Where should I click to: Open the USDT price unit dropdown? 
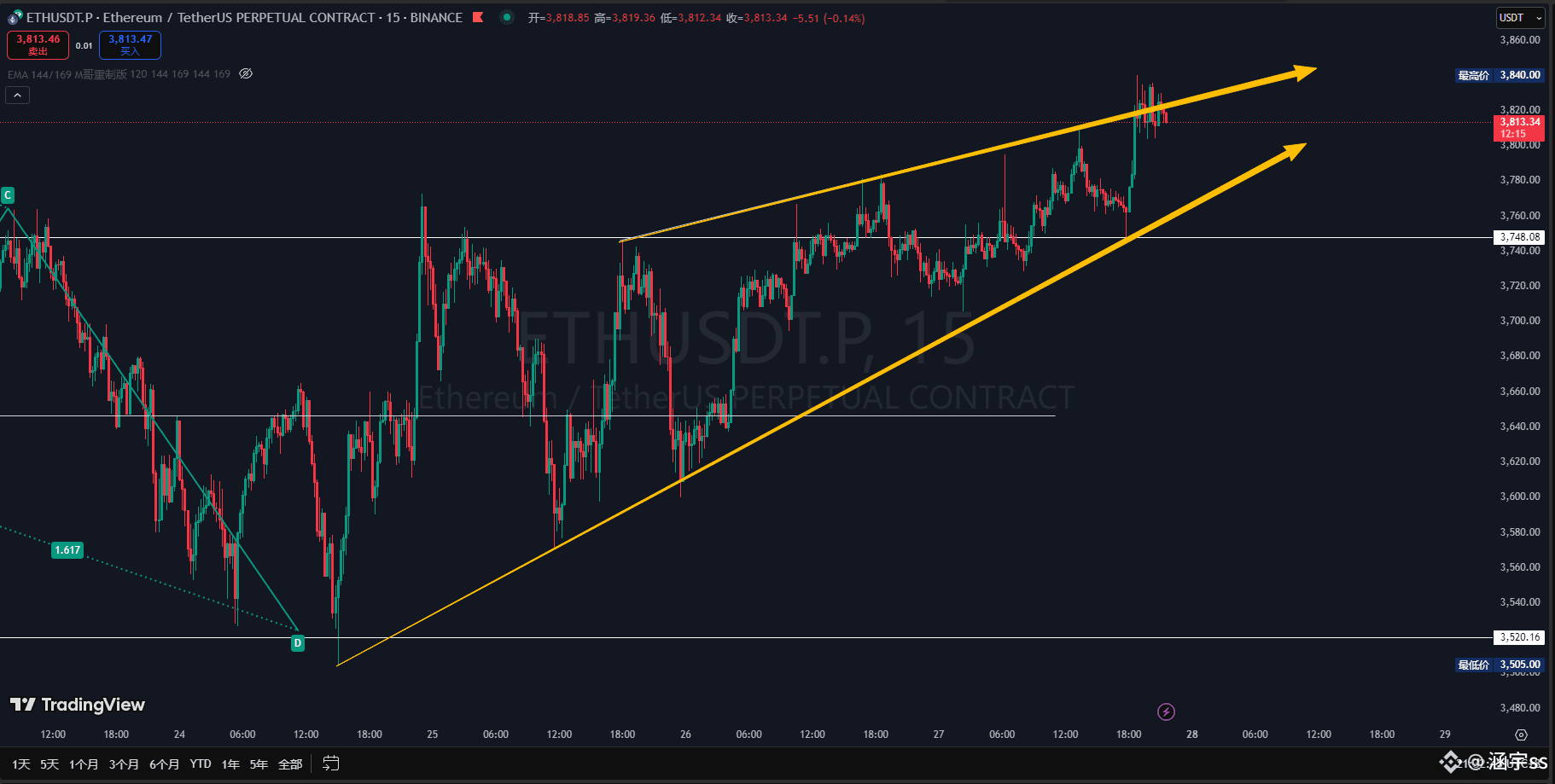tap(1520, 17)
